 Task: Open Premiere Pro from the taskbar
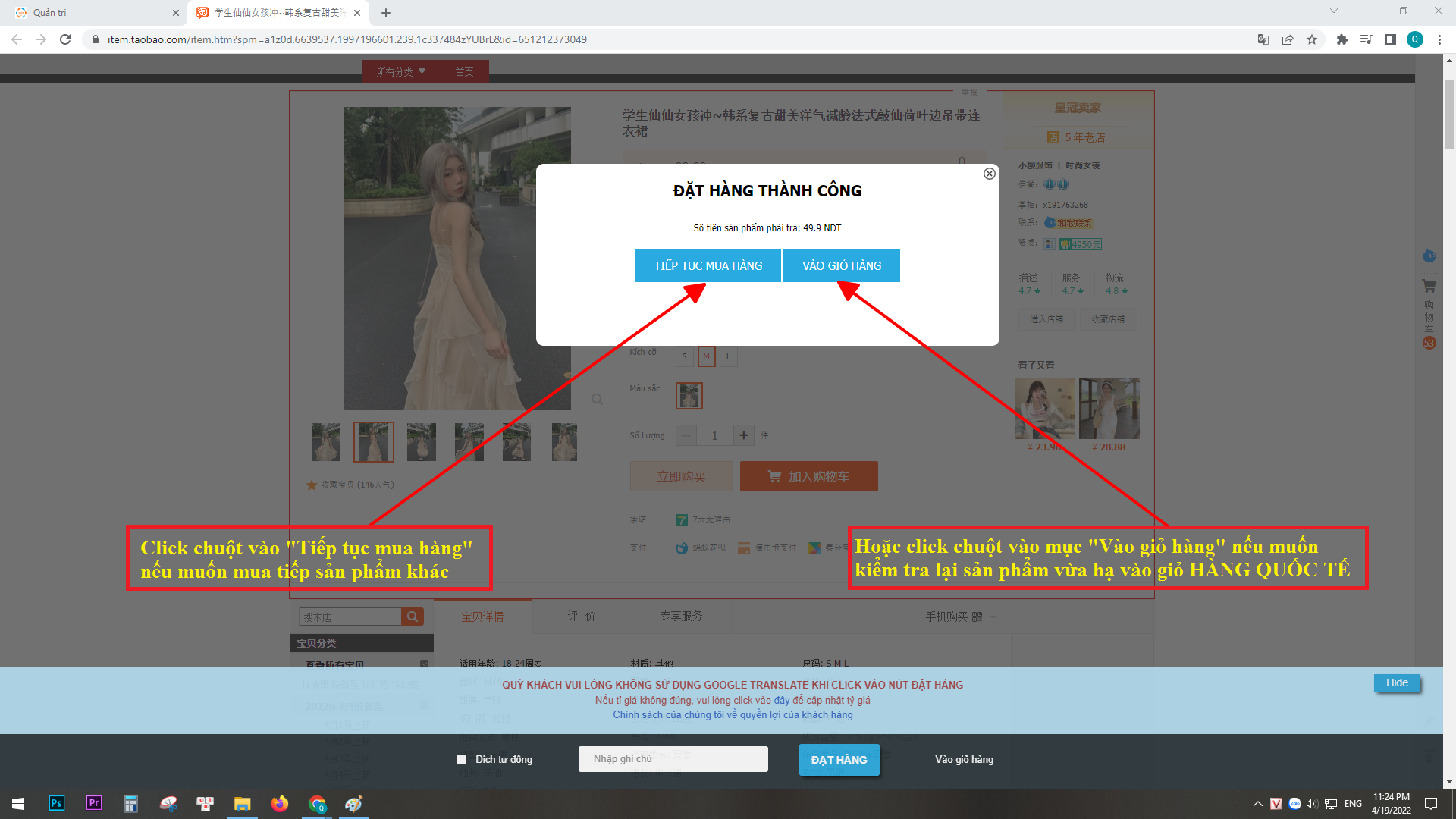coord(94,803)
